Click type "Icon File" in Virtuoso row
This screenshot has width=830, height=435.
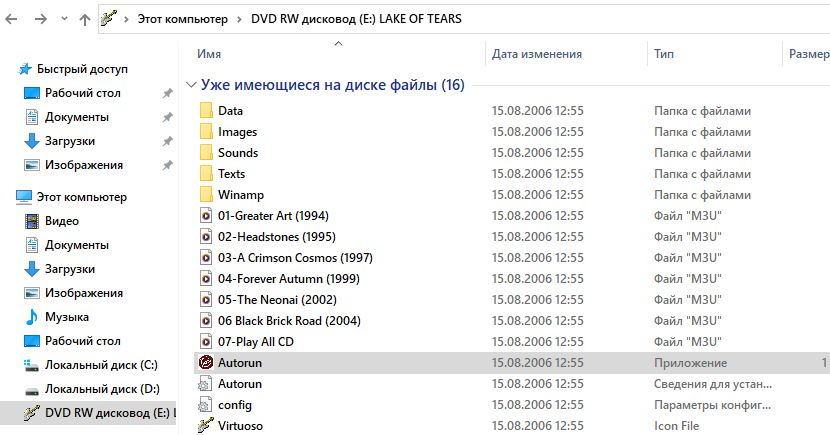676,426
